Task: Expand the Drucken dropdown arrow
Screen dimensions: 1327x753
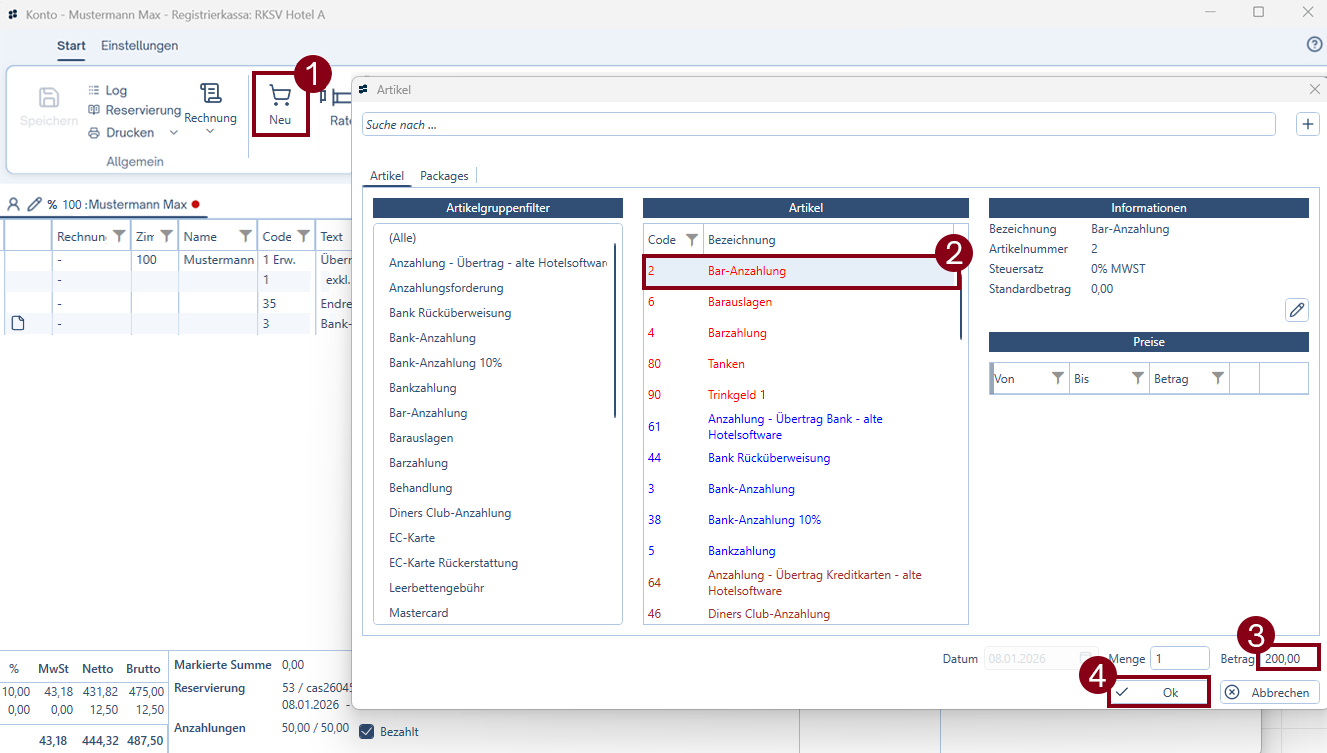Action: click(173, 133)
